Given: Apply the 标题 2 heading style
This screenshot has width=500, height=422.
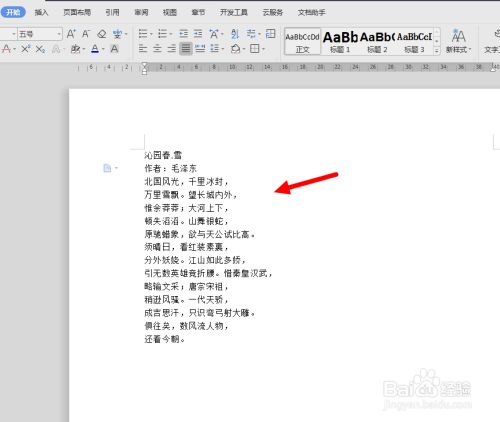Looking at the screenshot, I should (377, 41).
